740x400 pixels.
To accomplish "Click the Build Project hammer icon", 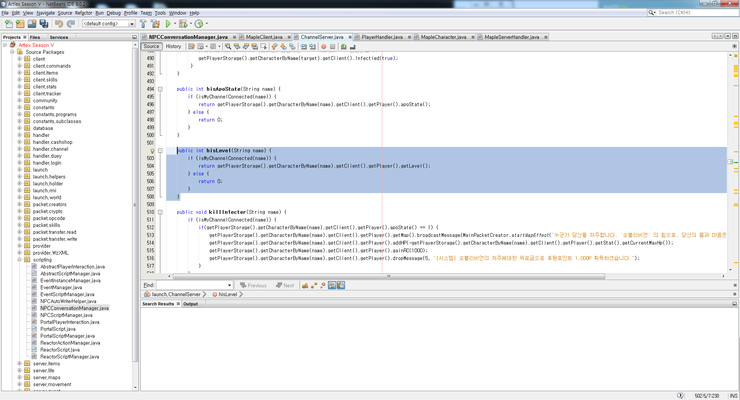I will coord(143,24).
